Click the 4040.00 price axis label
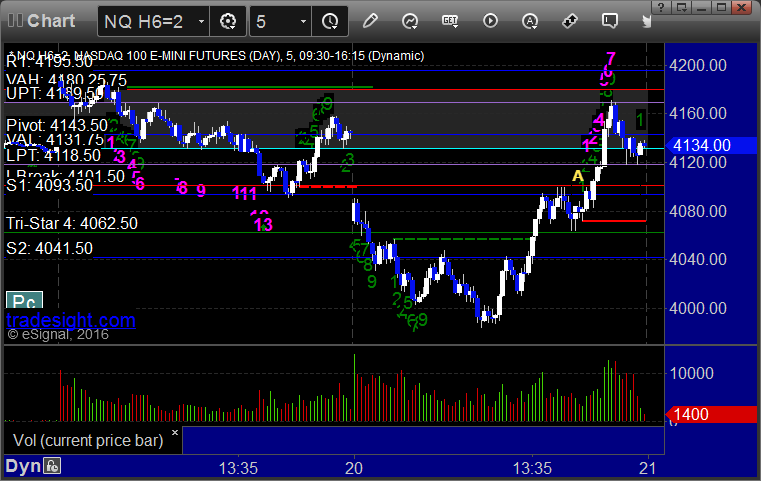 pos(697,259)
